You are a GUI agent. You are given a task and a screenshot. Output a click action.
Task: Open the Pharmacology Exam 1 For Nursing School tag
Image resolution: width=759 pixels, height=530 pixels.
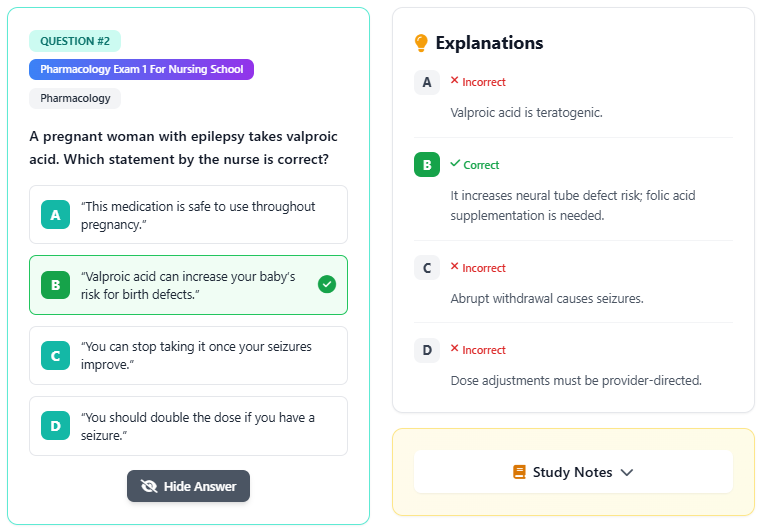[142, 70]
